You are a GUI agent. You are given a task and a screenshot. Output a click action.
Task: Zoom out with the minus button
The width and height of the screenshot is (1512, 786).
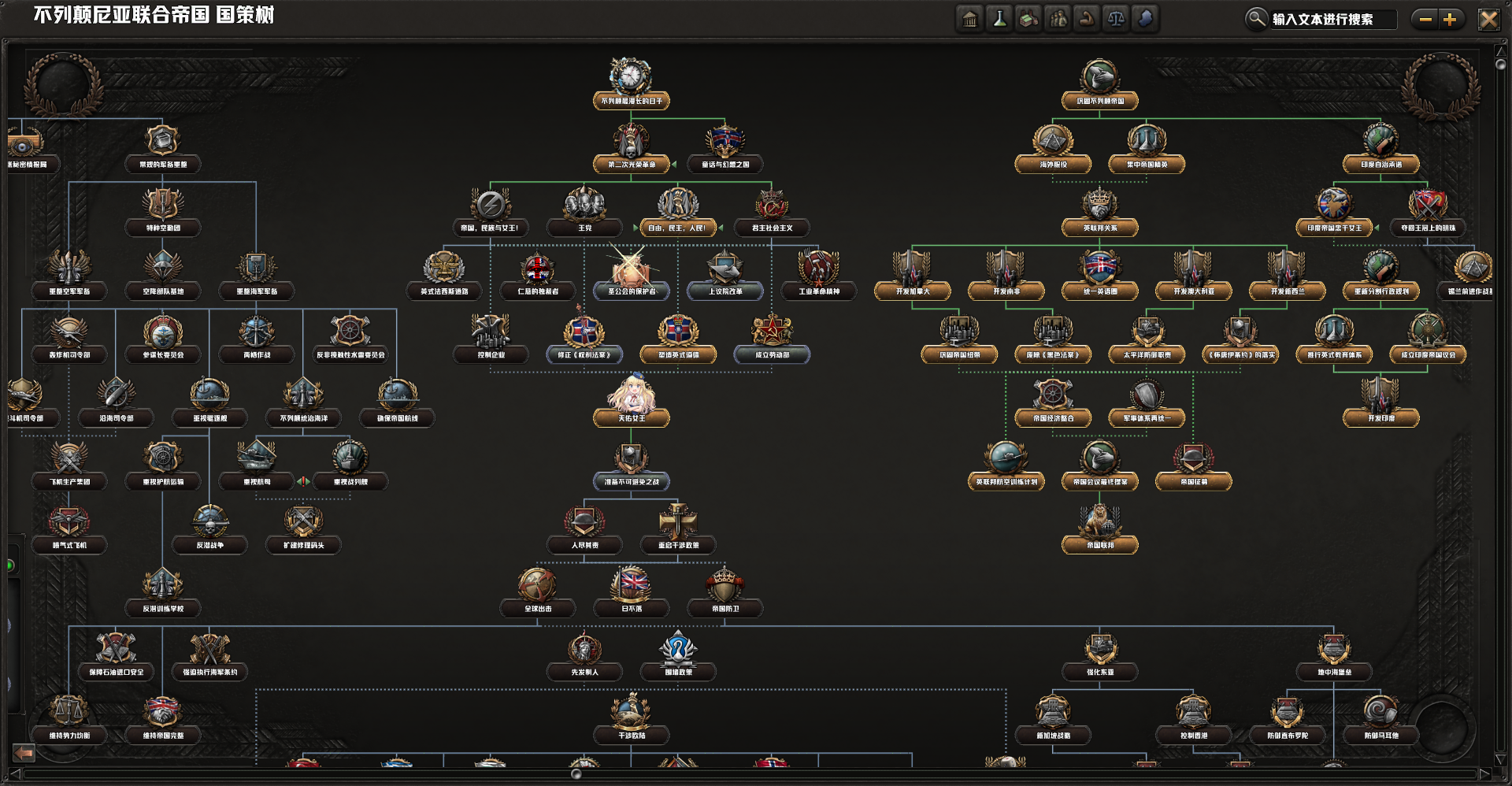point(1425,19)
